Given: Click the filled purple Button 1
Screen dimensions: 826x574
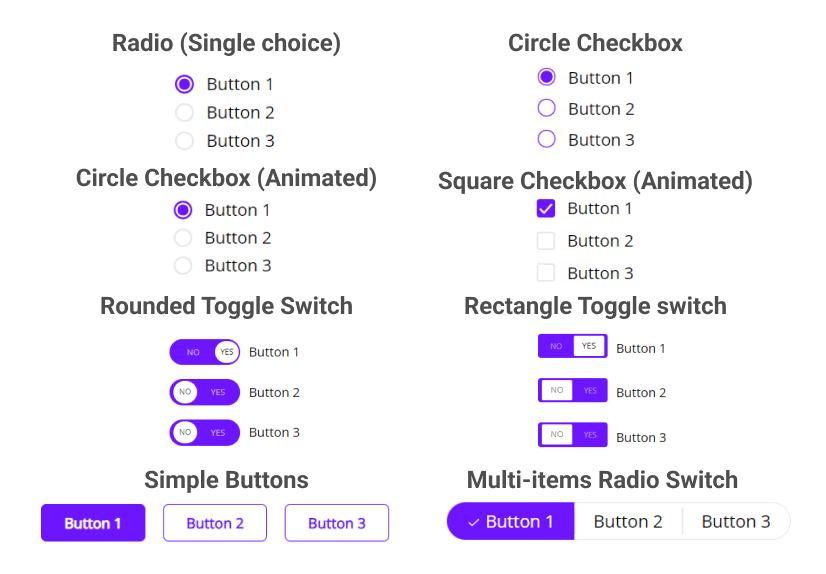Looking at the screenshot, I should [x=93, y=523].
